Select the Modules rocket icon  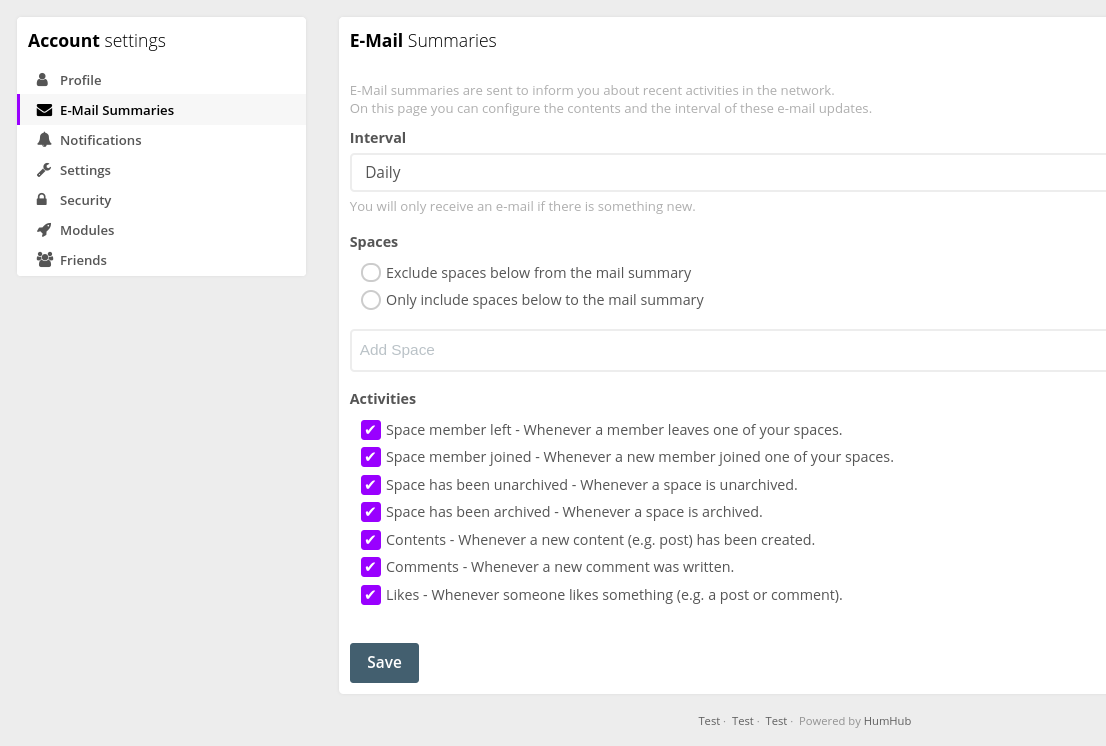click(44, 229)
